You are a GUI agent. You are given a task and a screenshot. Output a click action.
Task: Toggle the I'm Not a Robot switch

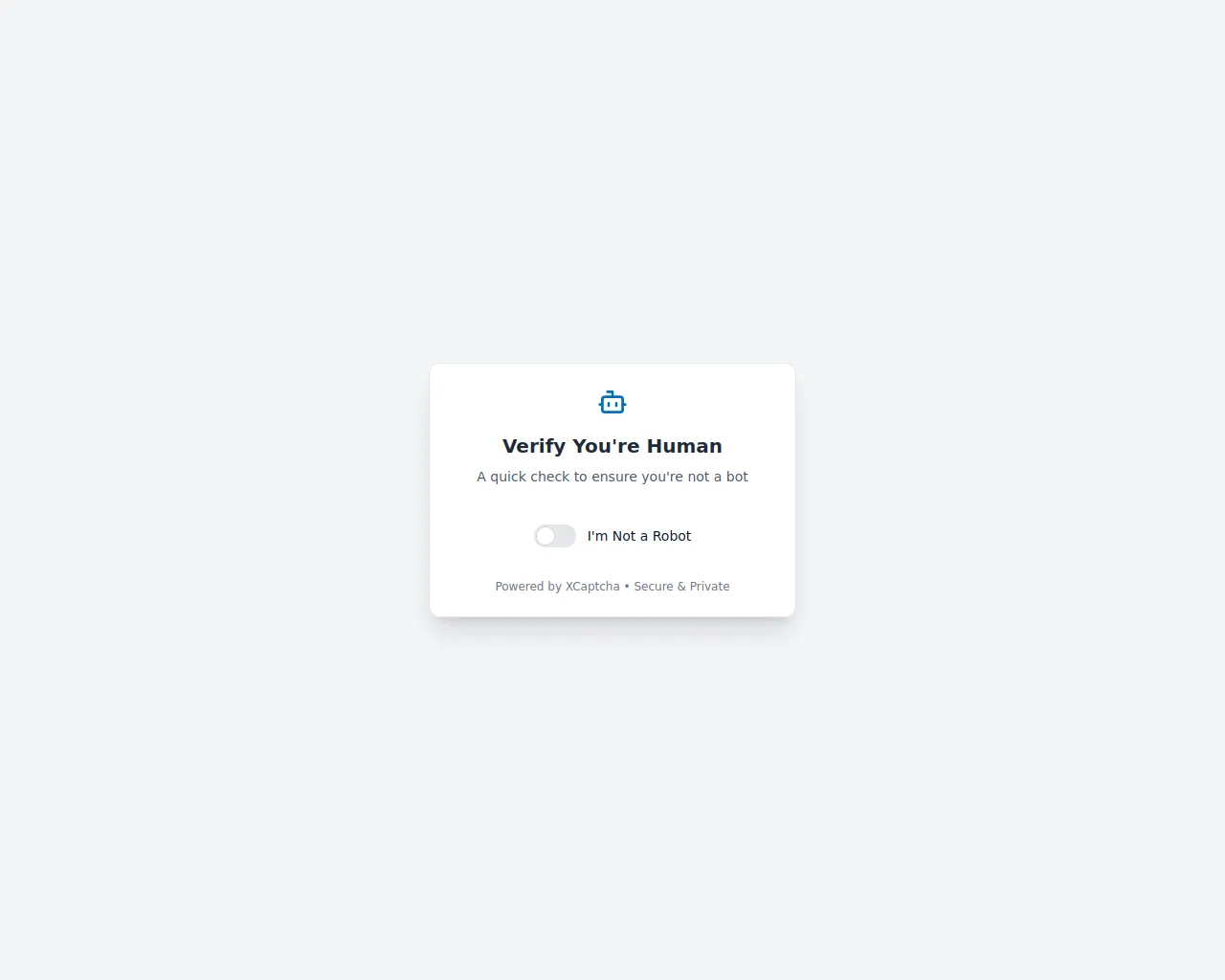(x=555, y=536)
